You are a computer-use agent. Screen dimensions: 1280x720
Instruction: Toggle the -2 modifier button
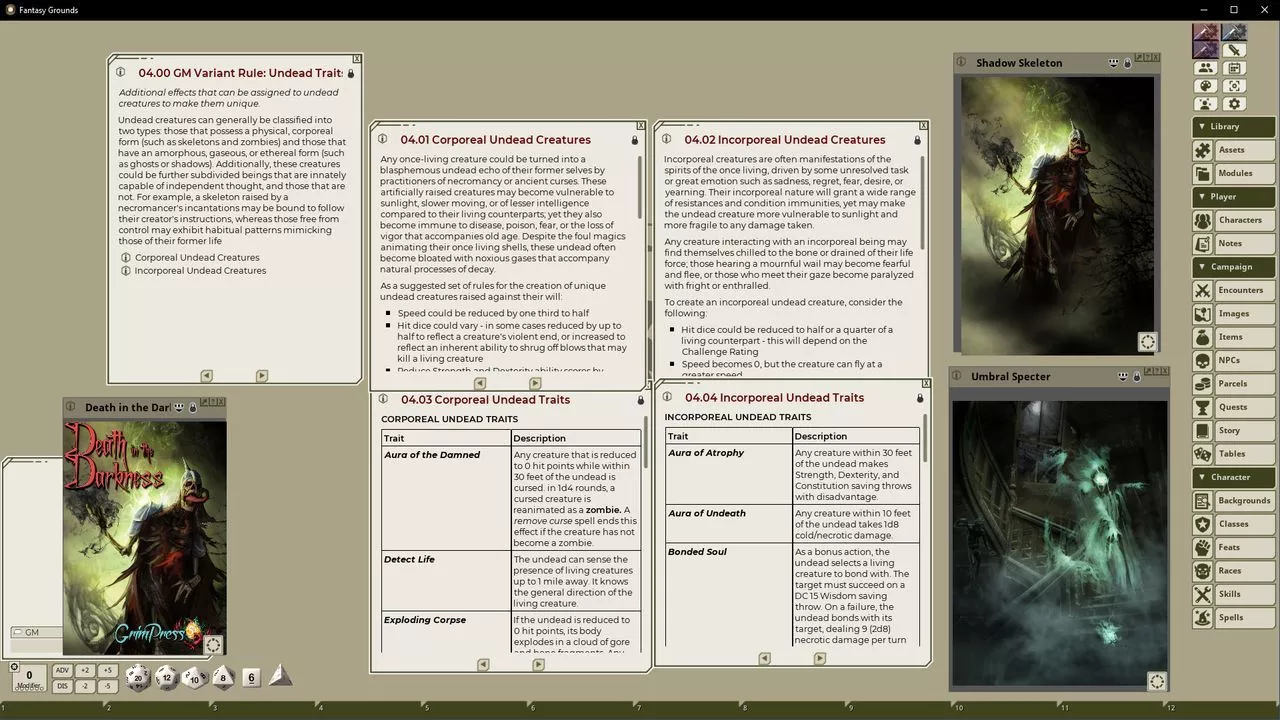tap(85, 686)
